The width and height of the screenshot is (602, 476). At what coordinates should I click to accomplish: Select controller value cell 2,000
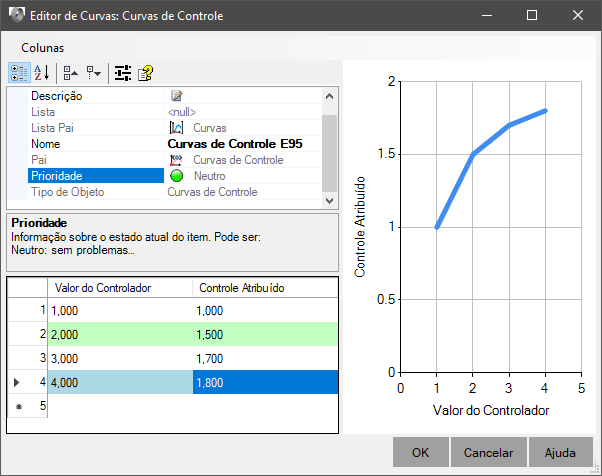[120, 334]
